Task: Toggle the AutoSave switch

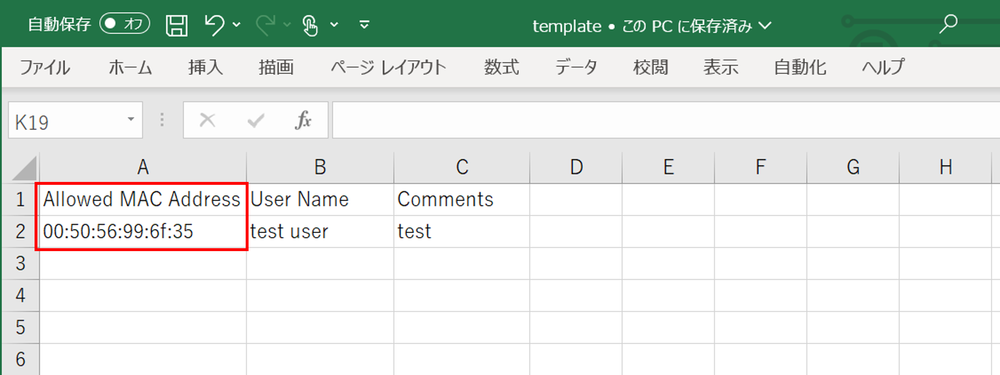Action: click(124, 25)
